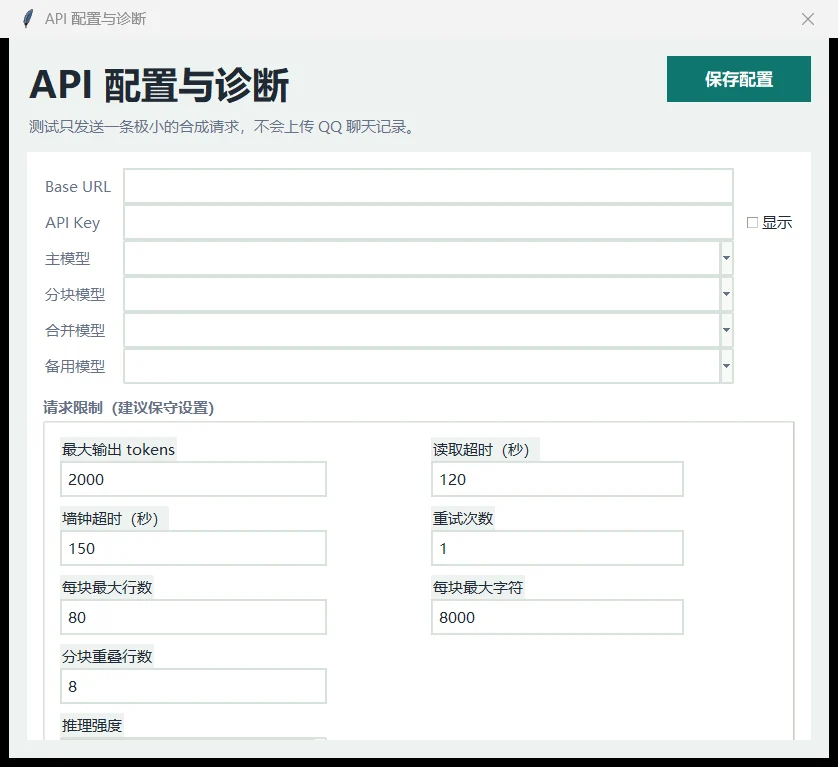Click the 主模型 label

(67, 259)
